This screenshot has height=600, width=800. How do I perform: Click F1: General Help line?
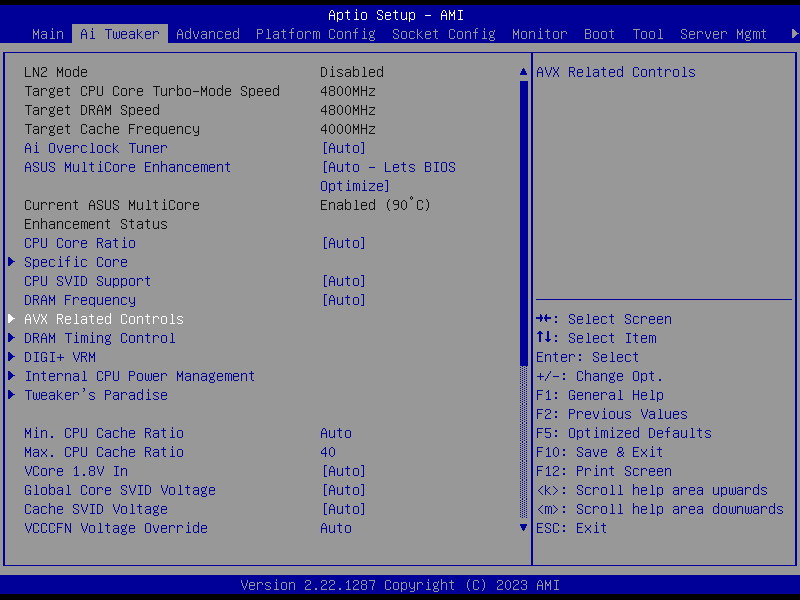pos(600,395)
